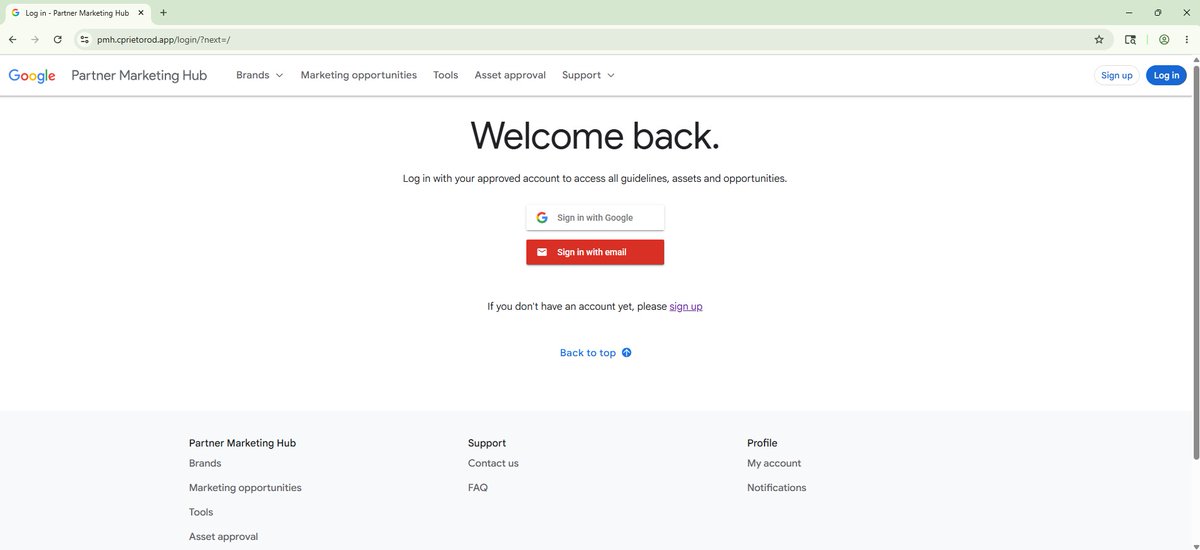The width and height of the screenshot is (1200, 550).
Task: Open site information icon in address bar
Action: tap(85, 40)
